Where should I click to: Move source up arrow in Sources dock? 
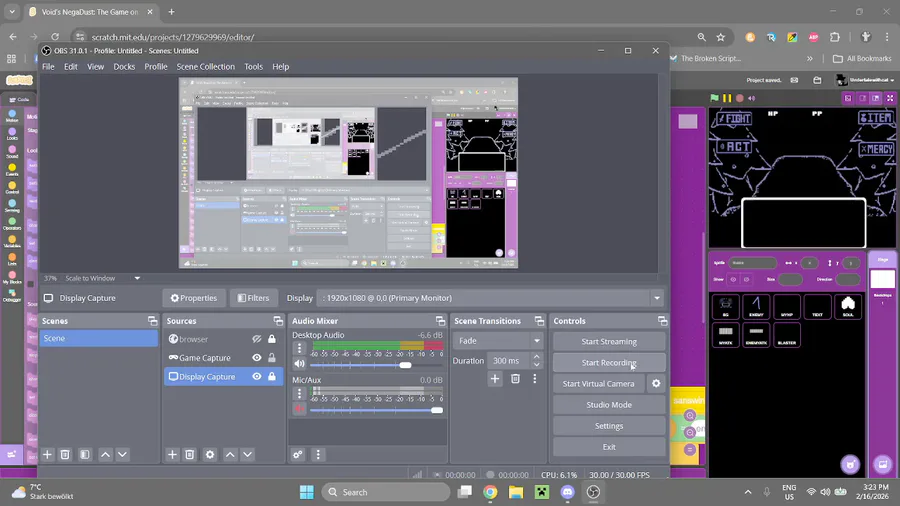[230, 454]
